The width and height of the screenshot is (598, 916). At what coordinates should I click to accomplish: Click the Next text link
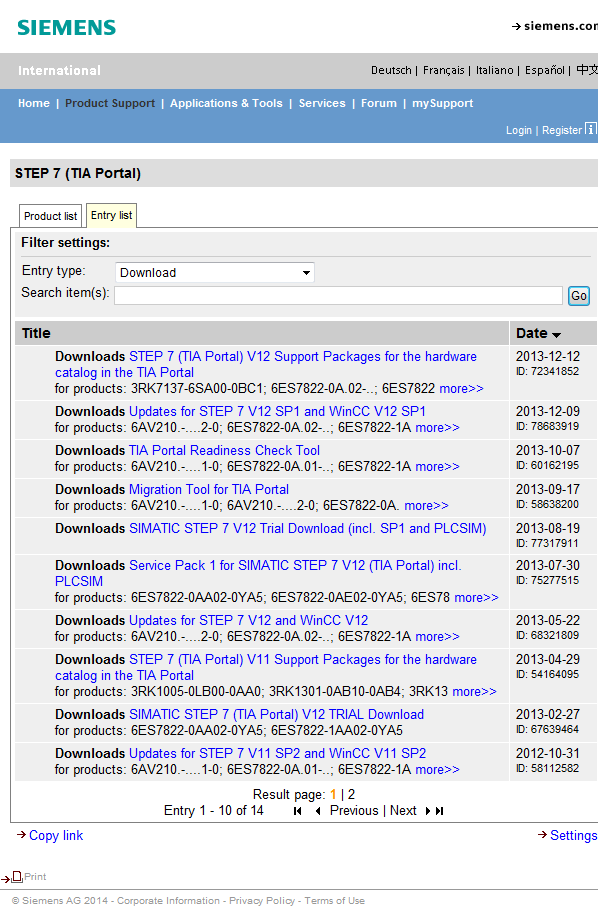[x=403, y=811]
